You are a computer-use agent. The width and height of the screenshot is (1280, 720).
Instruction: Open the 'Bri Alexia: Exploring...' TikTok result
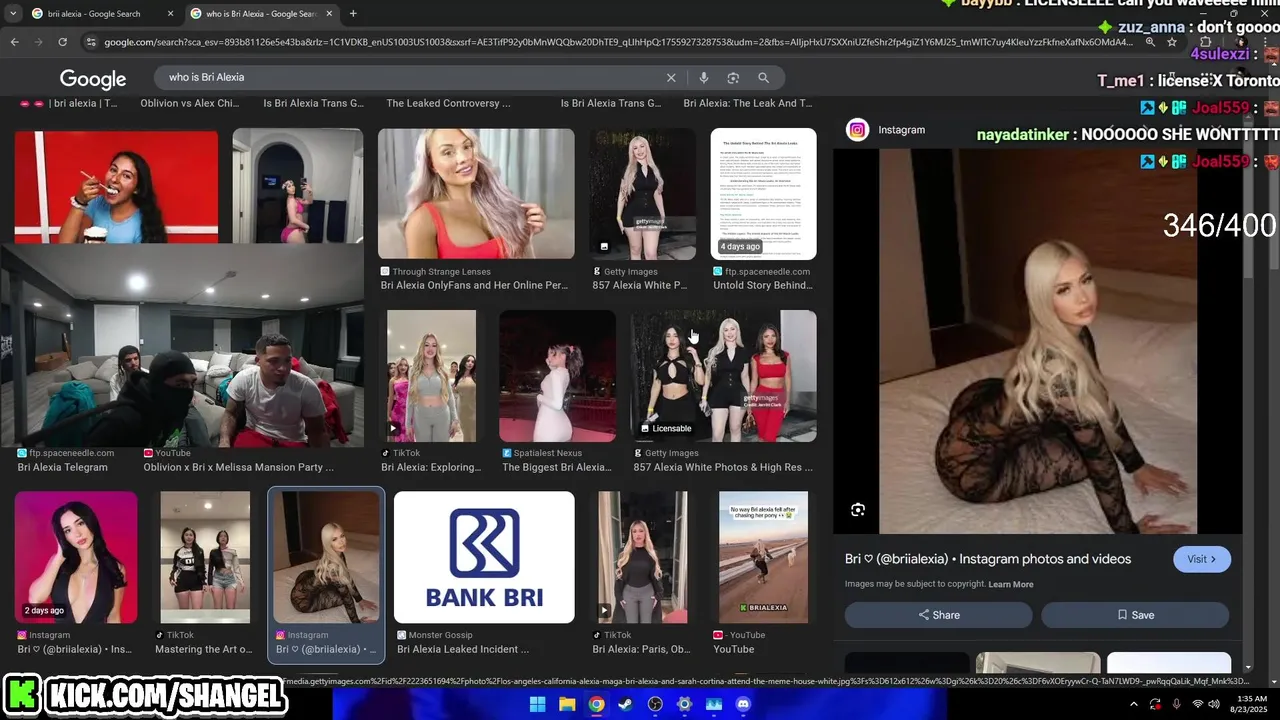[431, 467]
